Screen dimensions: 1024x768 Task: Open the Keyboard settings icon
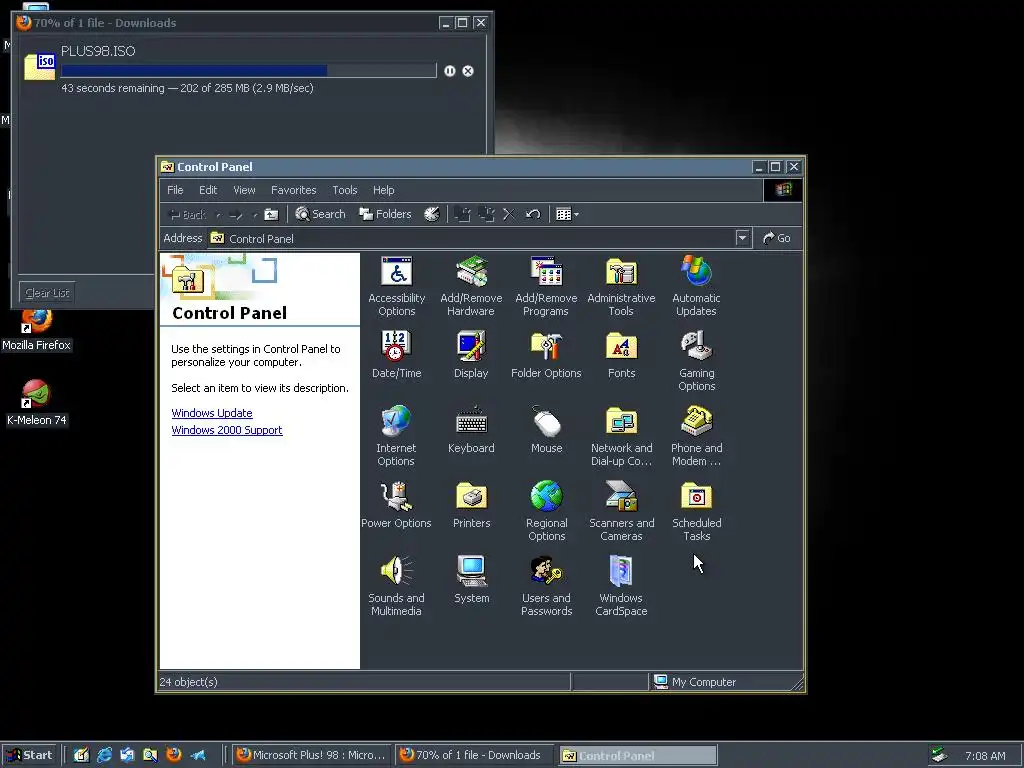click(x=471, y=430)
